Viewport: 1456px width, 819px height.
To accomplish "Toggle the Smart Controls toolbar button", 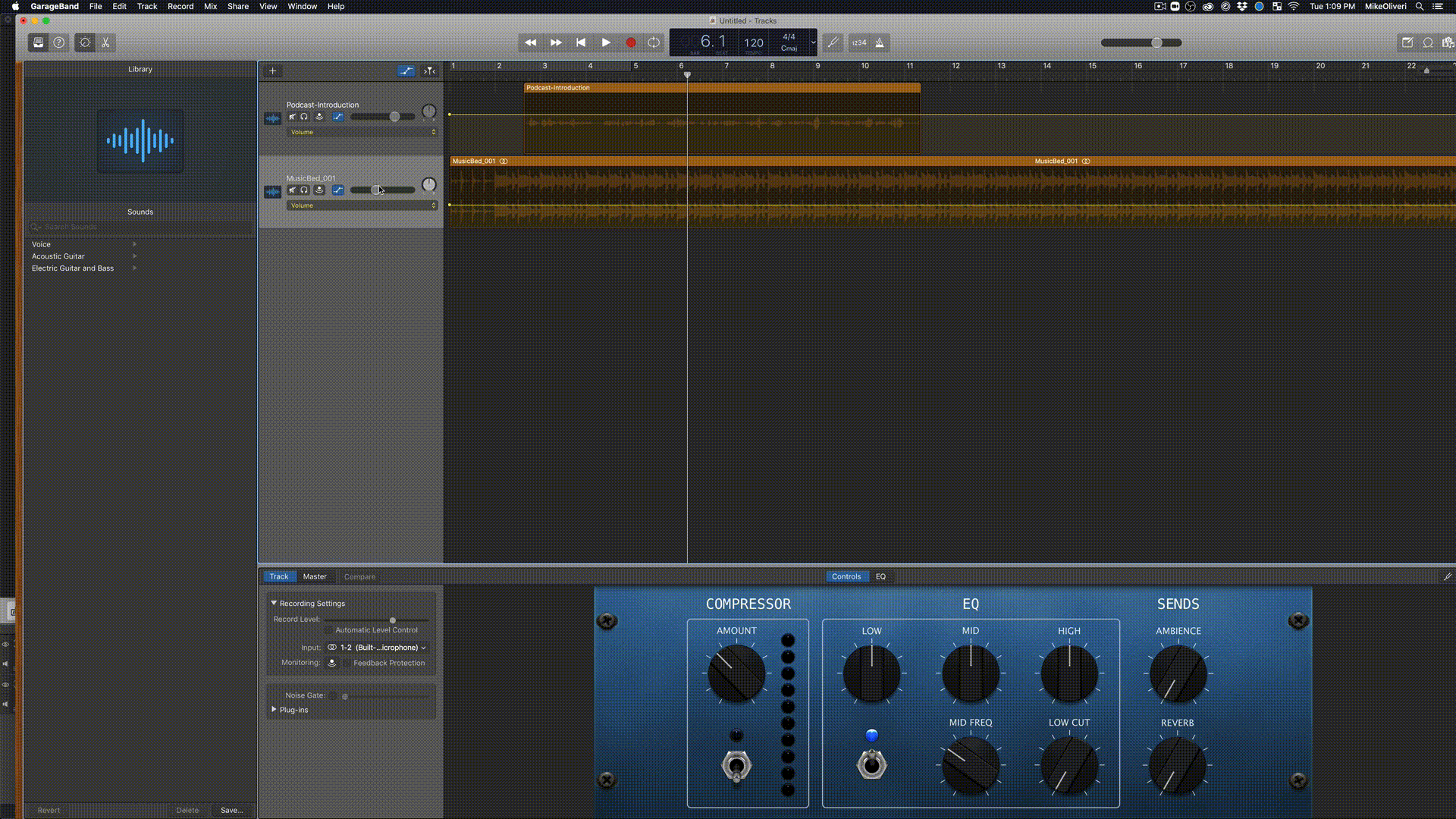I will point(85,43).
